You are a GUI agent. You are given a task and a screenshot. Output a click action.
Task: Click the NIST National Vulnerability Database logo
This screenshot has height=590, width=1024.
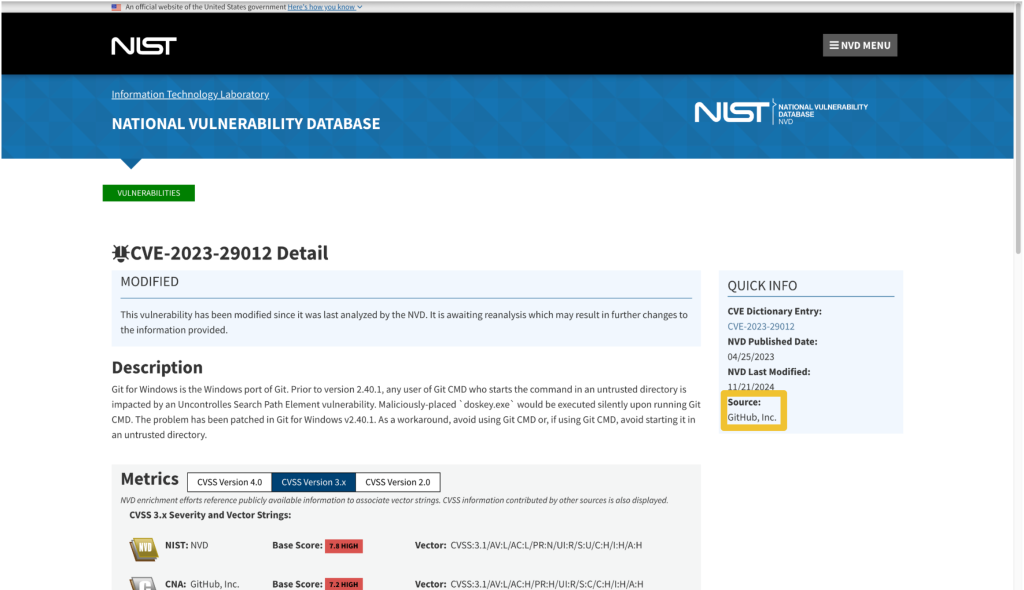[x=780, y=111]
